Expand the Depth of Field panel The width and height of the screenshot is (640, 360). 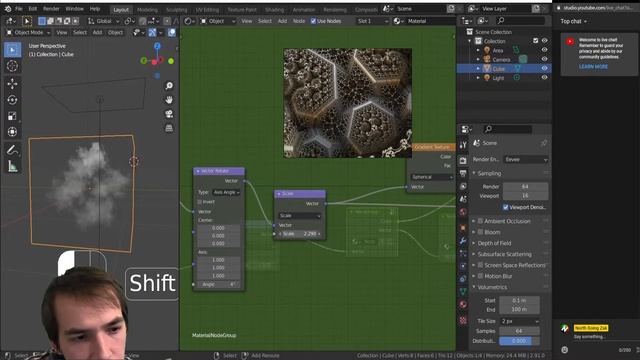[x=494, y=243]
